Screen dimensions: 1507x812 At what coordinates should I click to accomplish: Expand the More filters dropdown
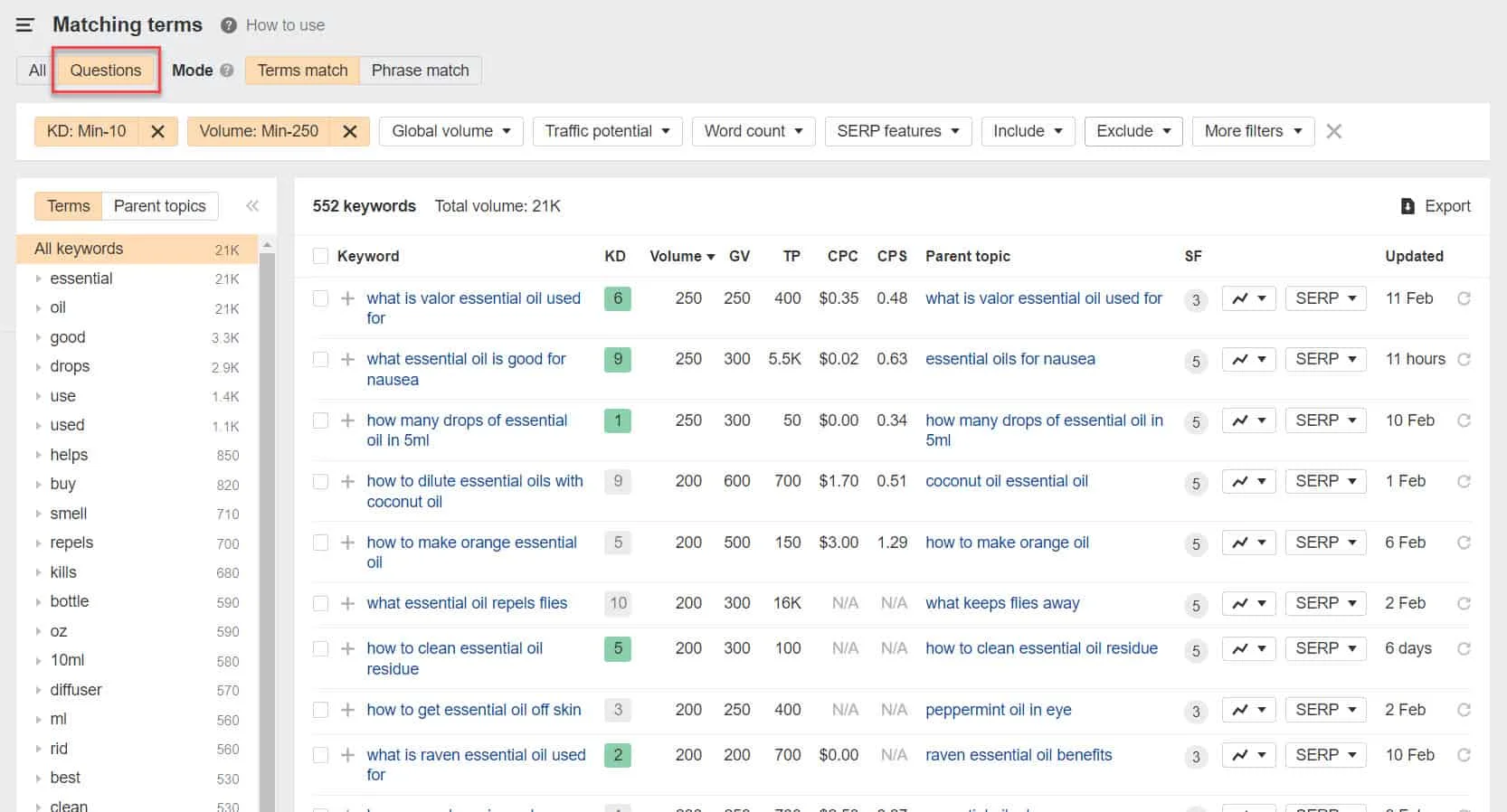(x=1252, y=131)
